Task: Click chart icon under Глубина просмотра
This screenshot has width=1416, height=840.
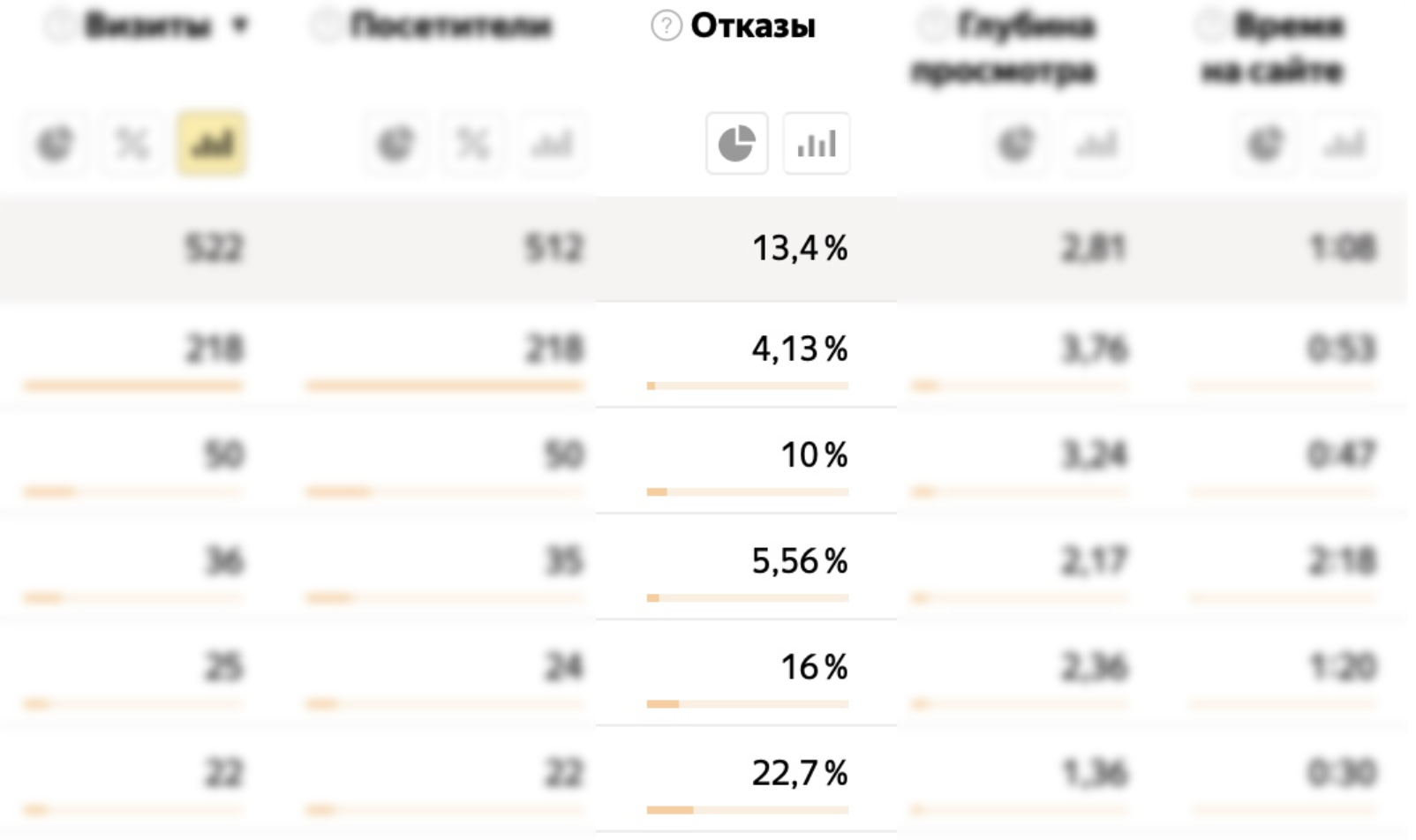Action: [x=1096, y=143]
